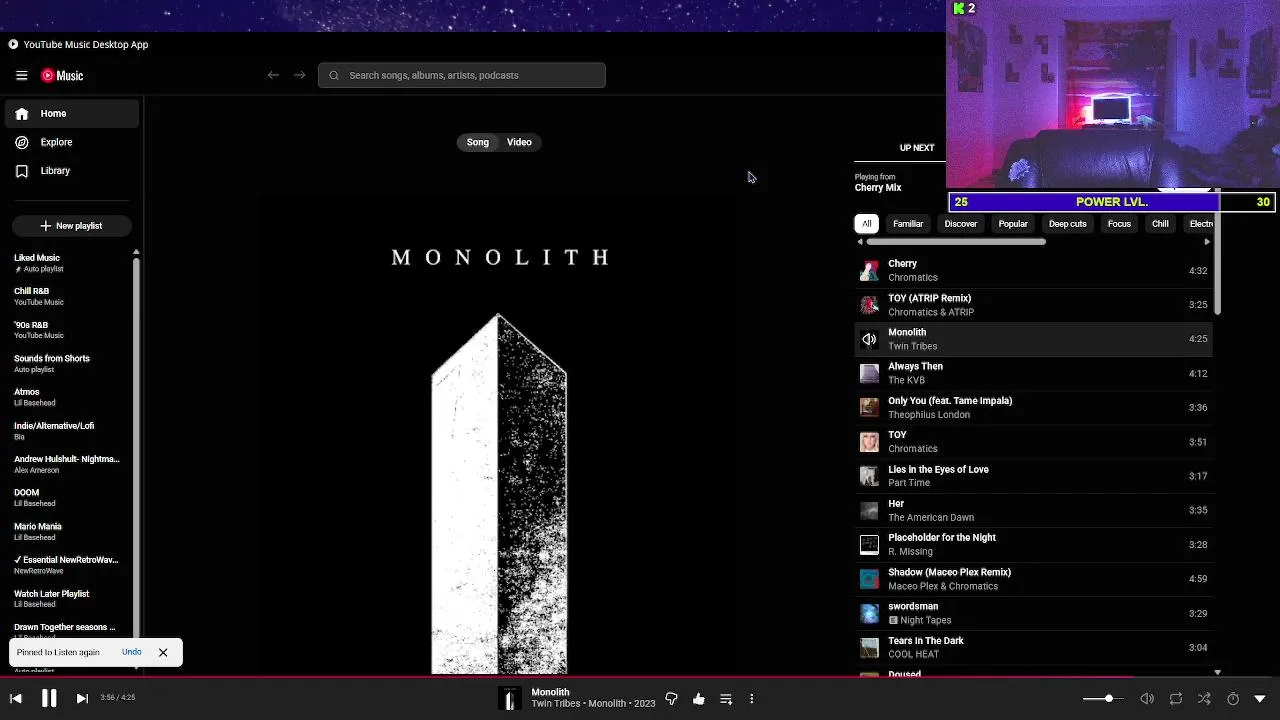Screen dimensions: 1280x720
Task: Open DOOM playlist by Lil Basehead
Action: coord(68,498)
